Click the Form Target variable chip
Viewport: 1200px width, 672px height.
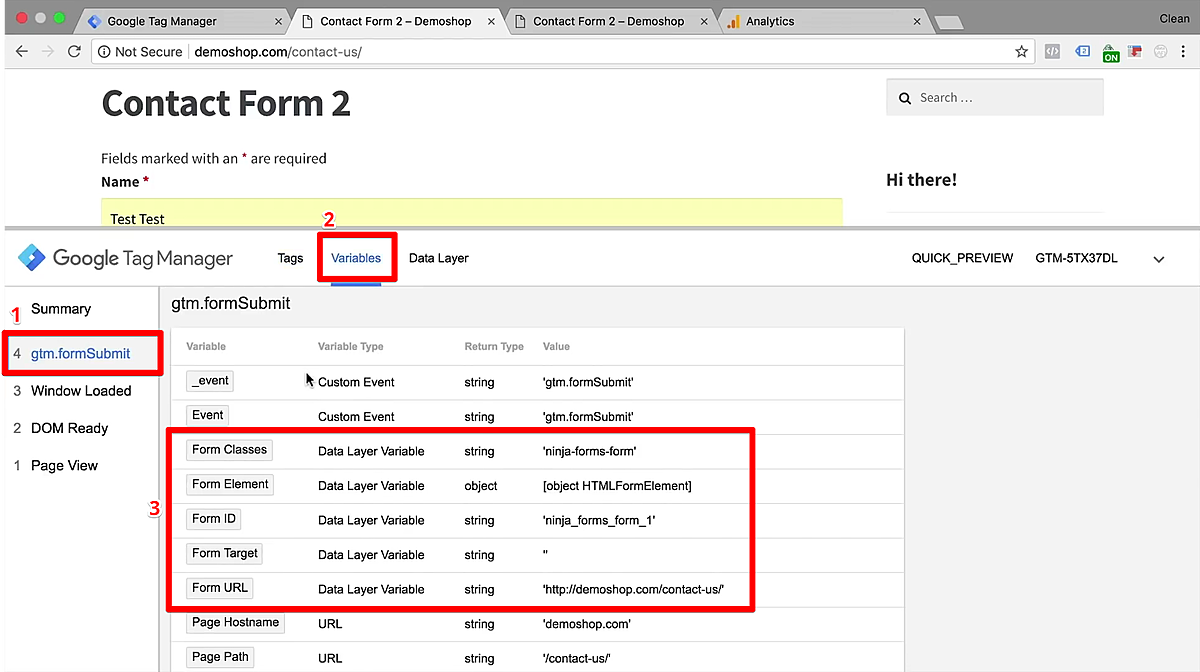click(225, 553)
